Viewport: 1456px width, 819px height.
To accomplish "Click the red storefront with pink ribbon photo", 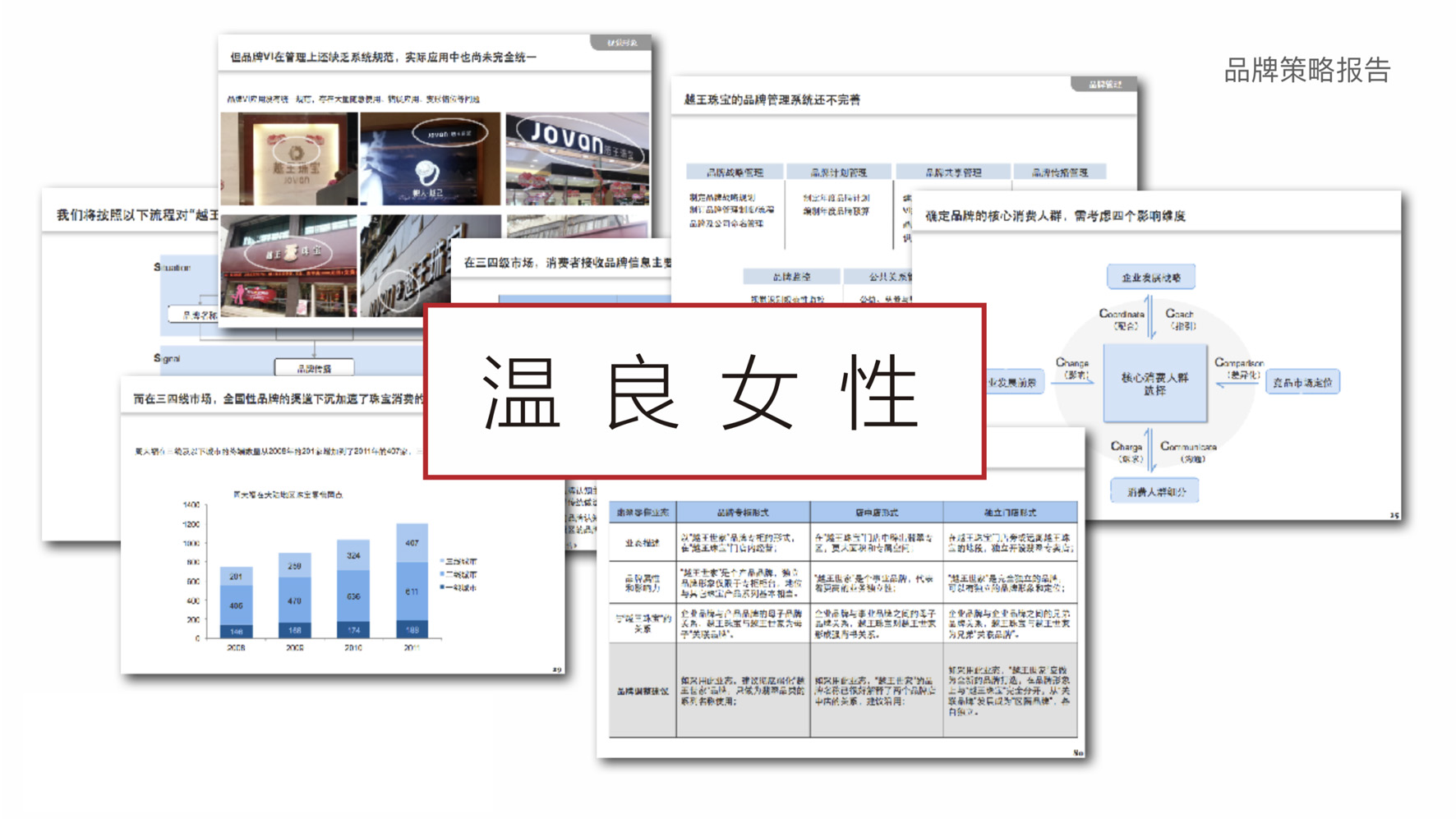I will pyautogui.click(x=289, y=266).
